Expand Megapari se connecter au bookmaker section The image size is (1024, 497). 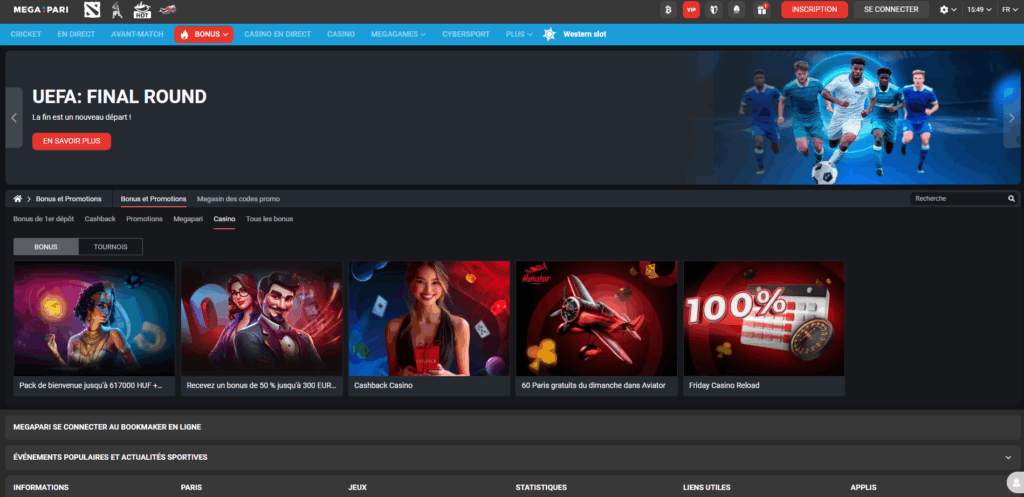(x=513, y=427)
